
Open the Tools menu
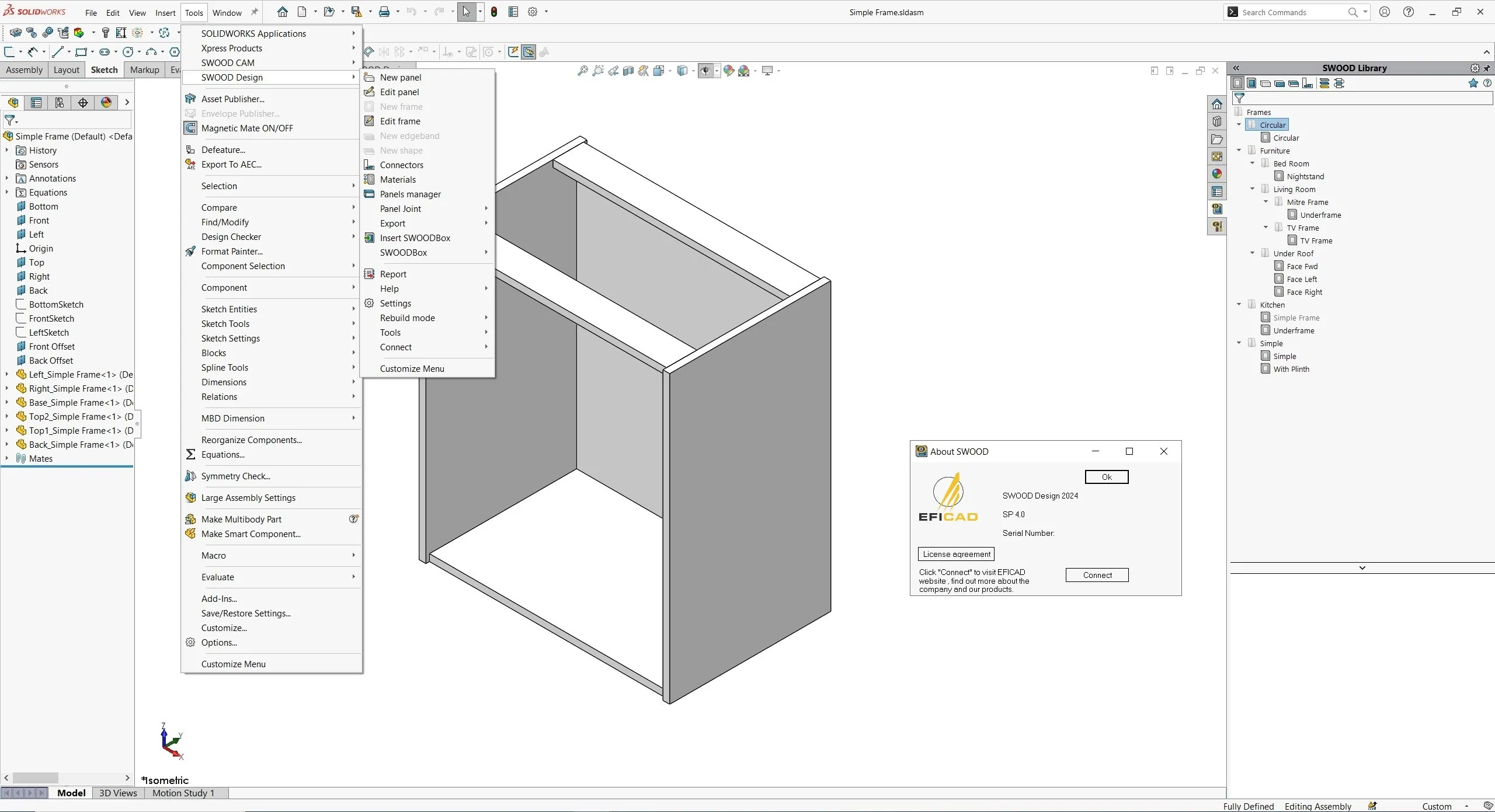point(194,12)
